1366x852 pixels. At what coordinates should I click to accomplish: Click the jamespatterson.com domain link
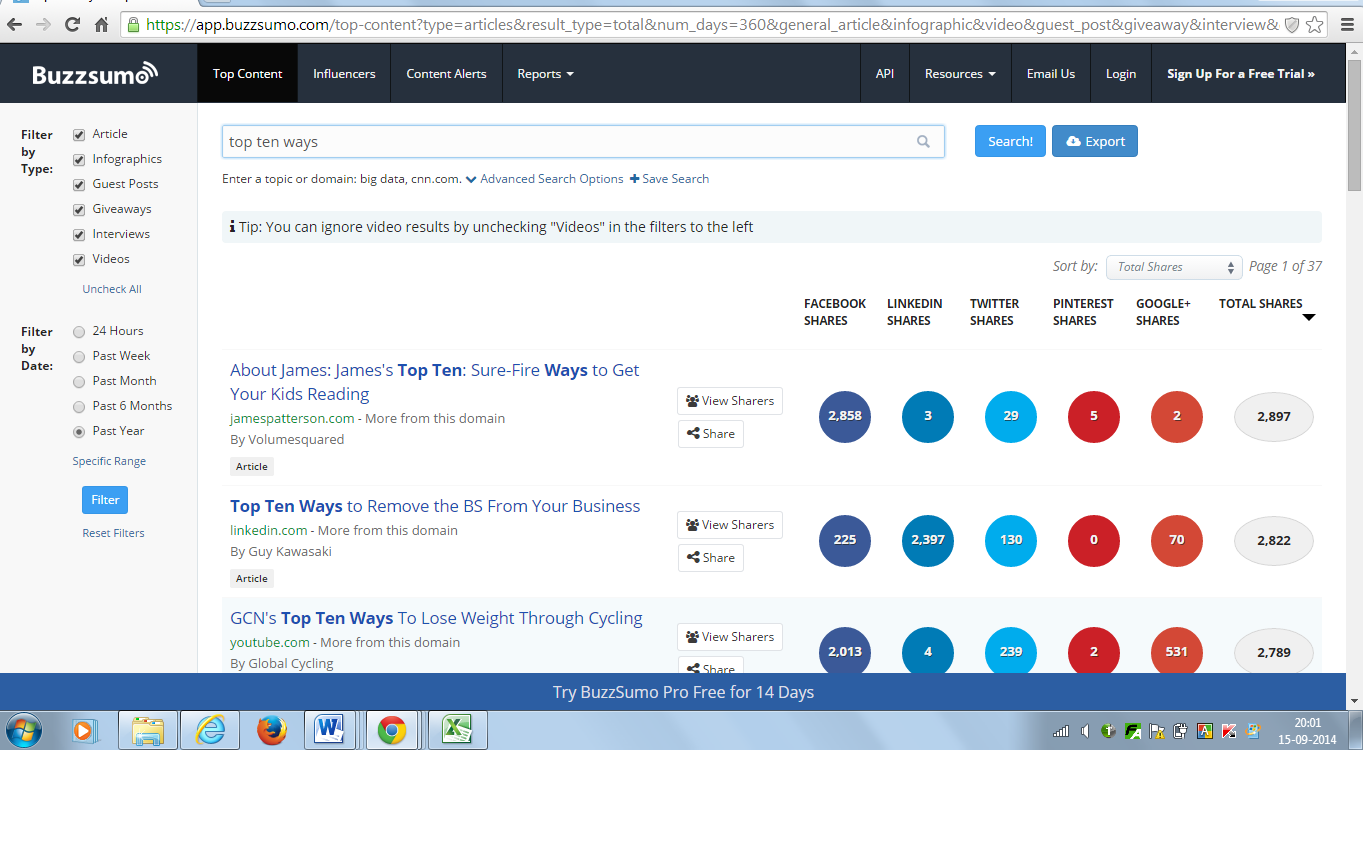pos(292,419)
